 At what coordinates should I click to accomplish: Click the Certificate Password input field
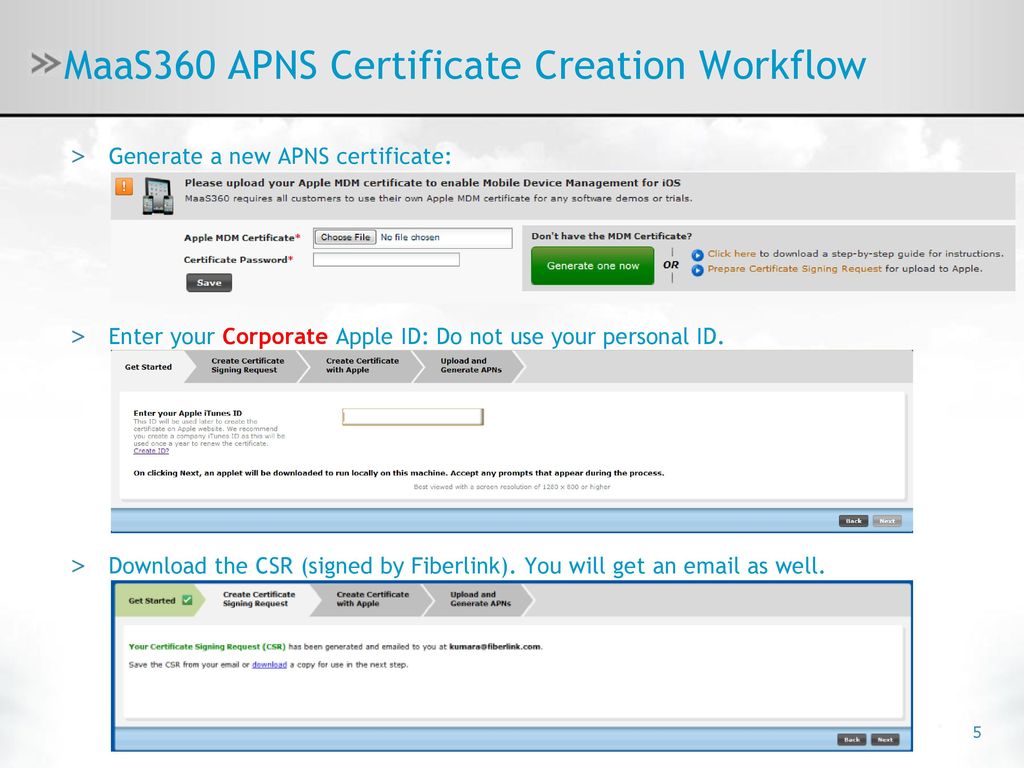tap(386, 260)
